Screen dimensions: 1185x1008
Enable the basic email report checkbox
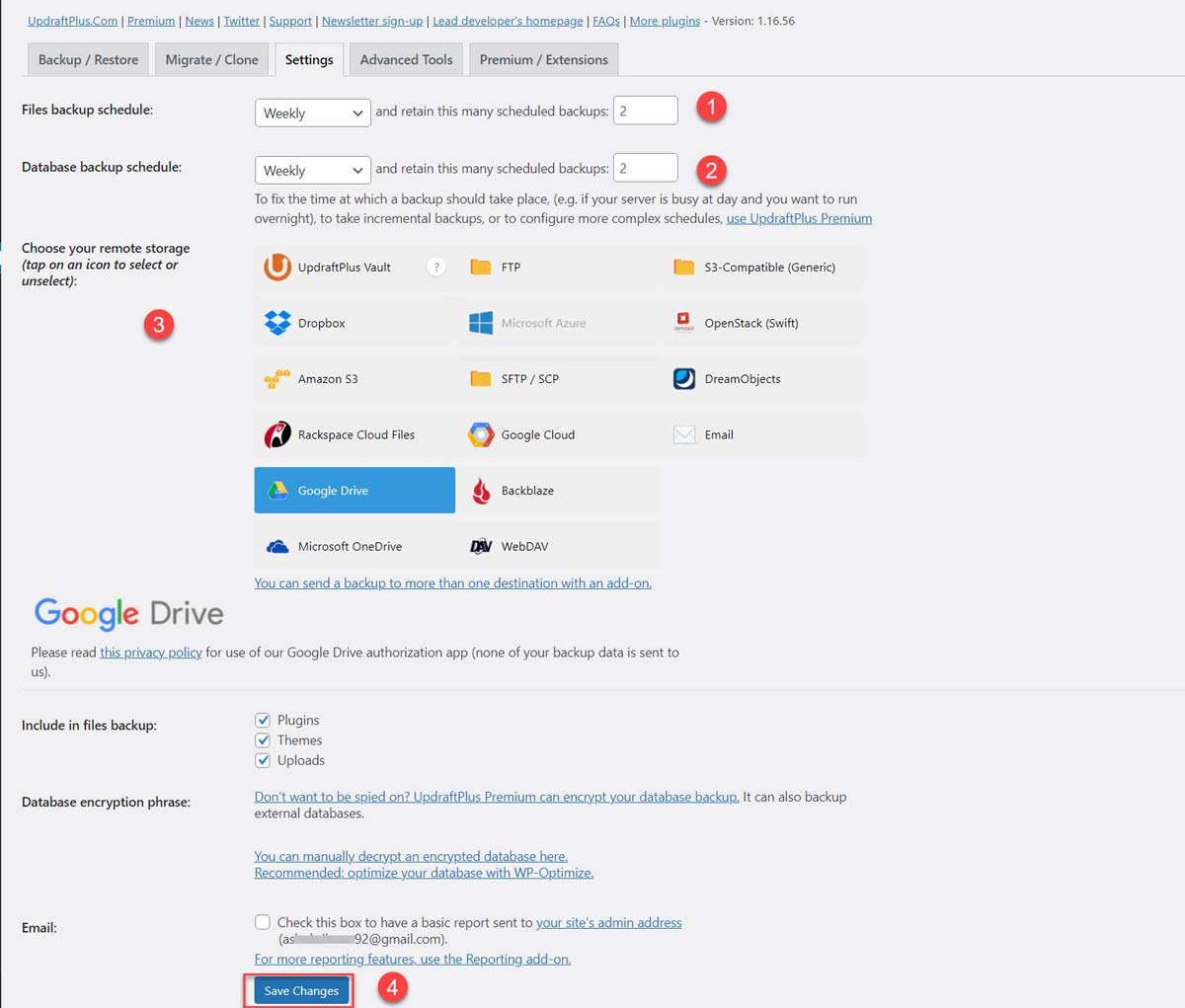(x=263, y=922)
